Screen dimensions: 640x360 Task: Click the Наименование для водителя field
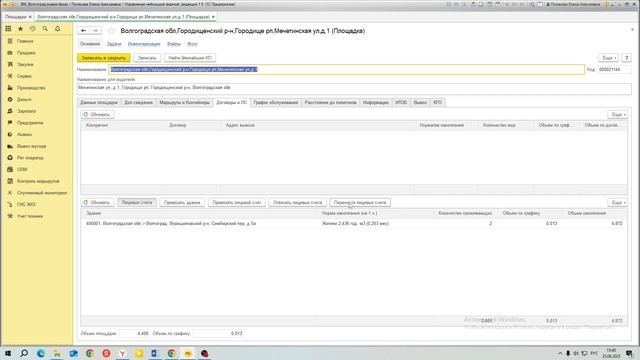pyautogui.click(x=354, y=89)
